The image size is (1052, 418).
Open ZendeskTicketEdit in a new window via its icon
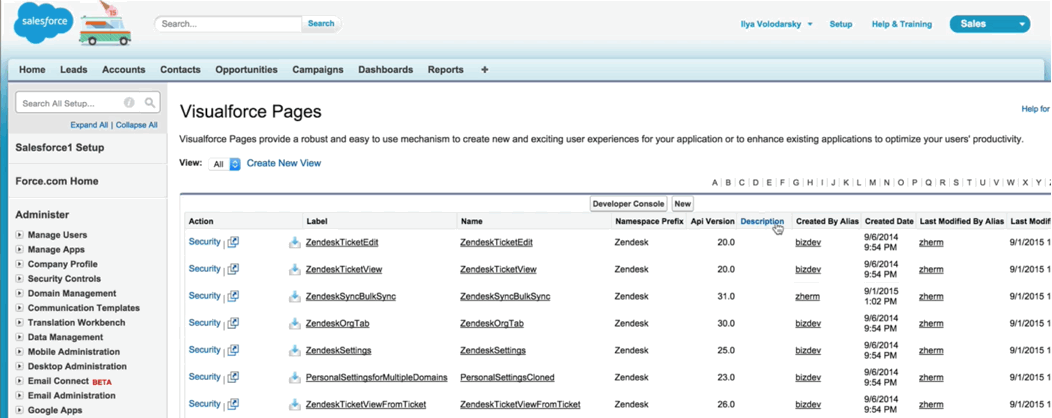[233, 242]
